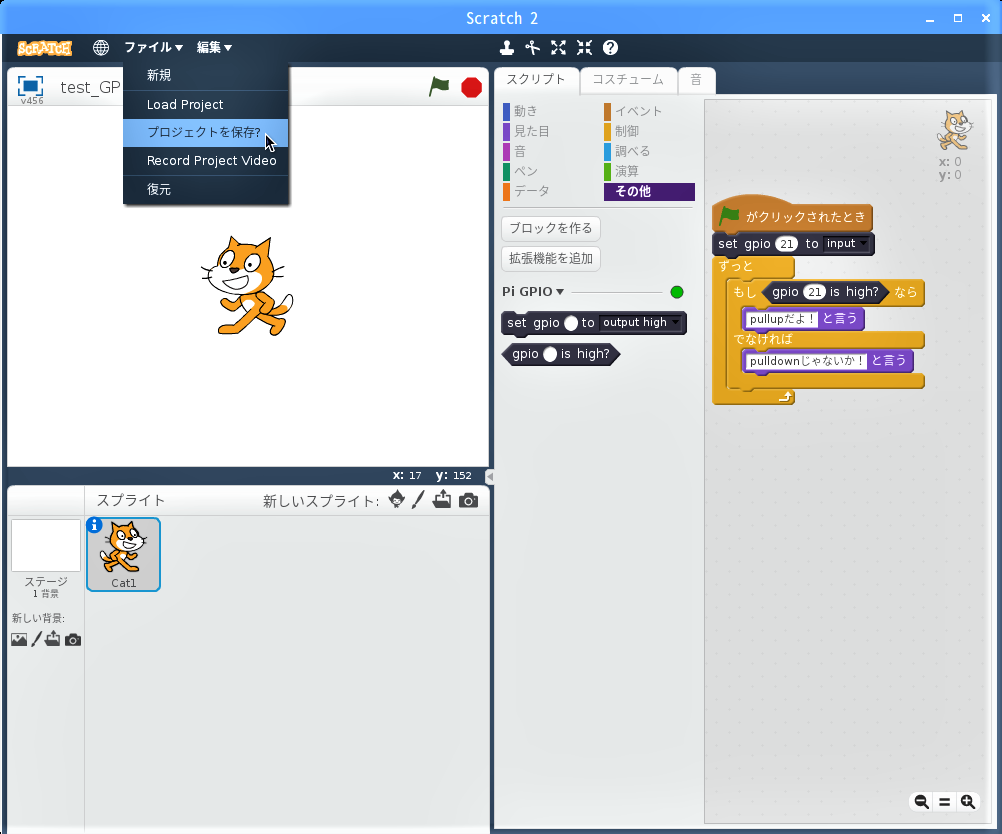
Task: Choose 新規 from the file menu
Action: [x=206, y=75]
